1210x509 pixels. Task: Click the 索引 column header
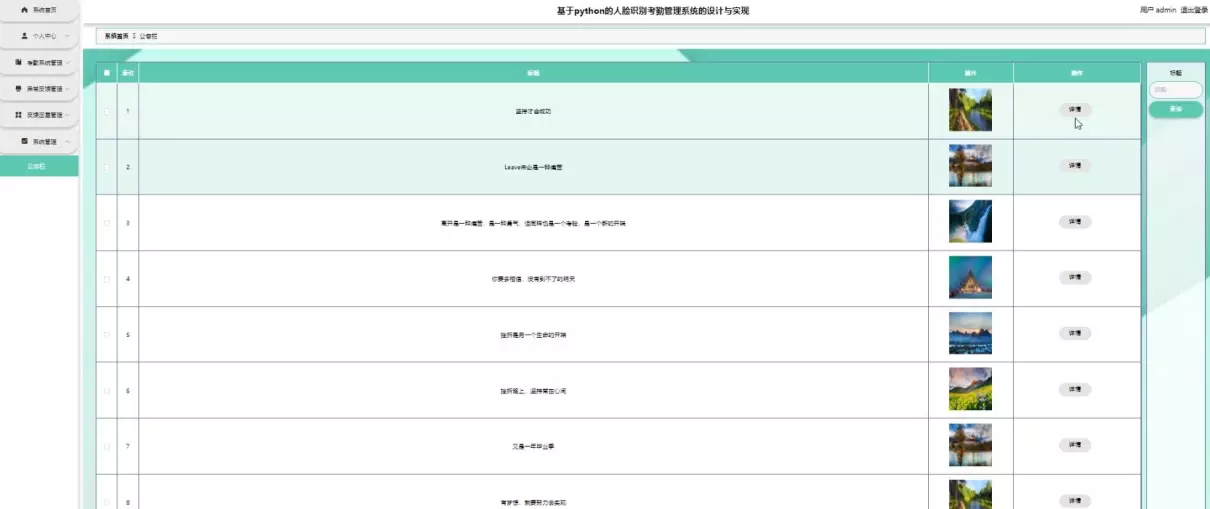(x=128, y=73)
